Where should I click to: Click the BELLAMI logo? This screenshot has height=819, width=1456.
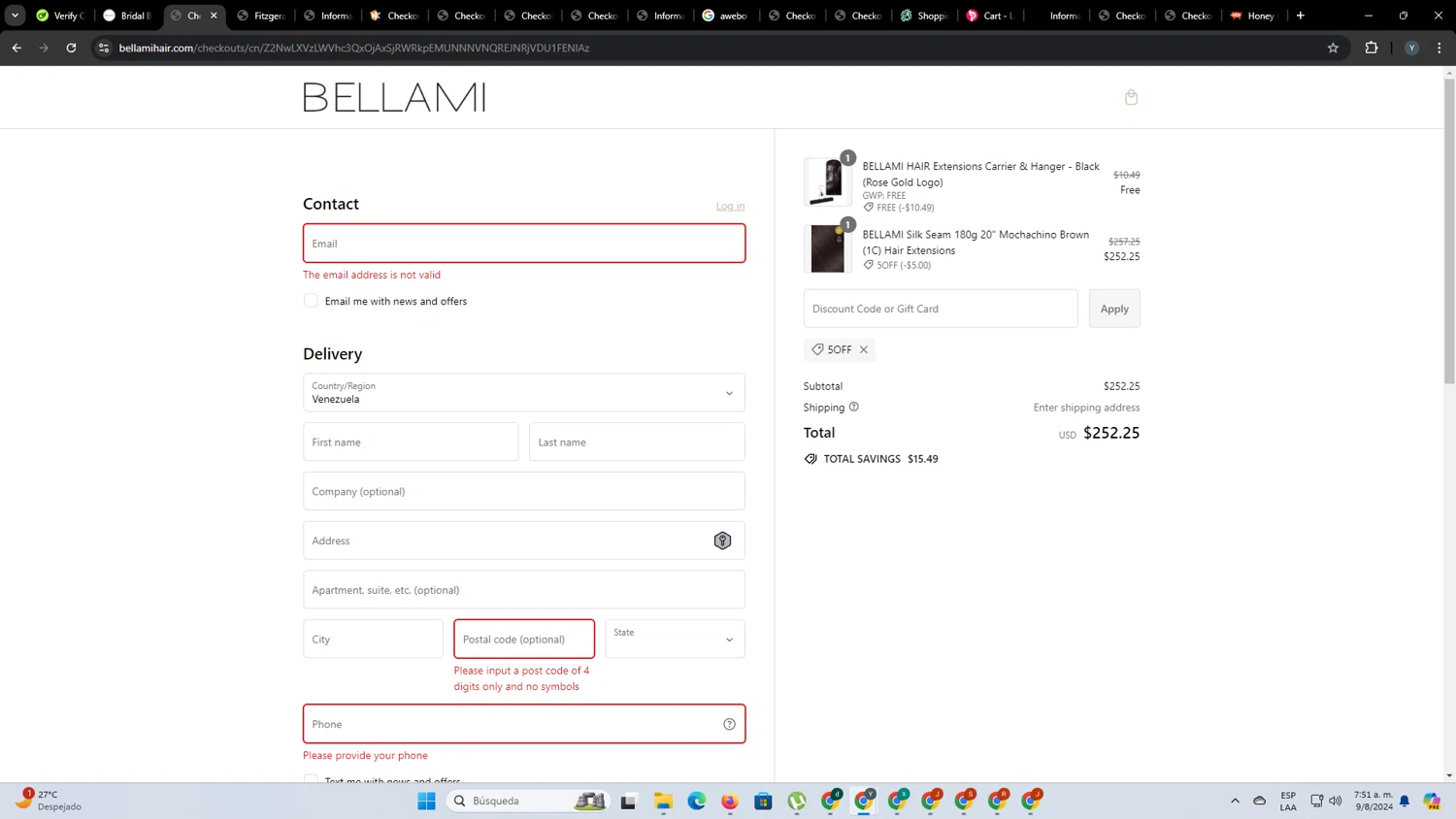pyautogui.click(x=394, y=97)
